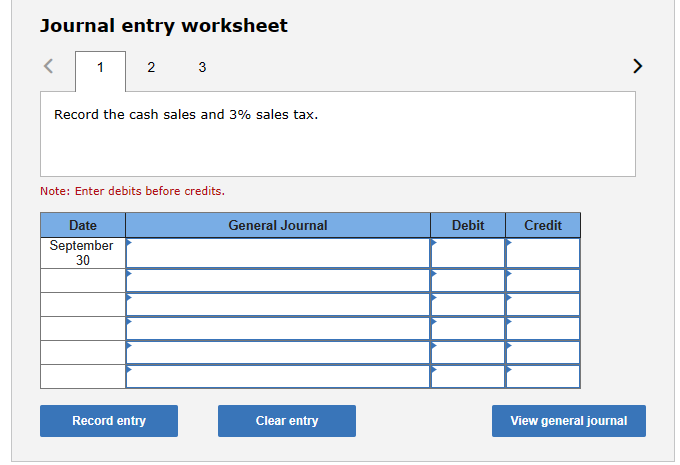Open General Journal account dropdown in third row

point(278,305)
